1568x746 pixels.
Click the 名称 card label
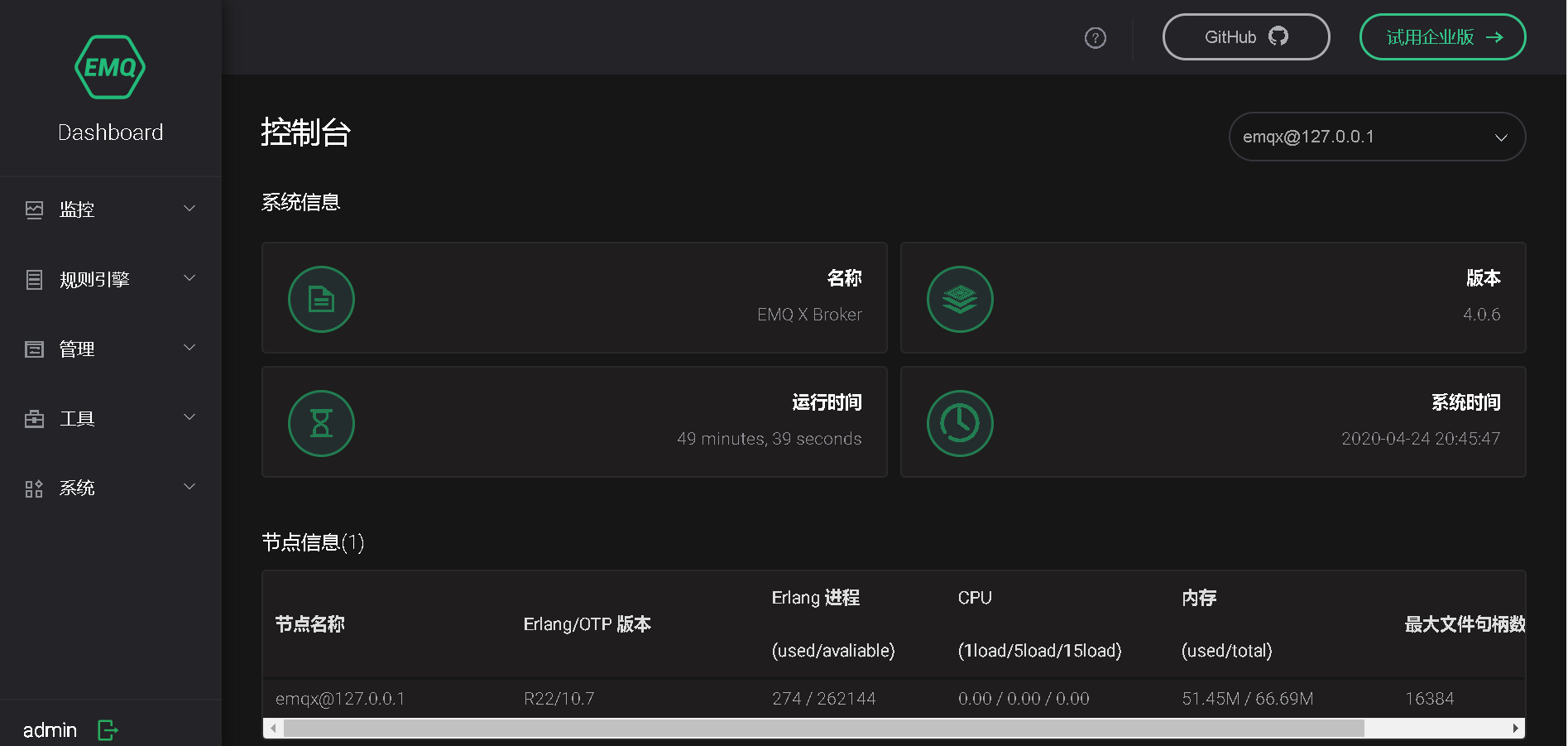(845, 278)
